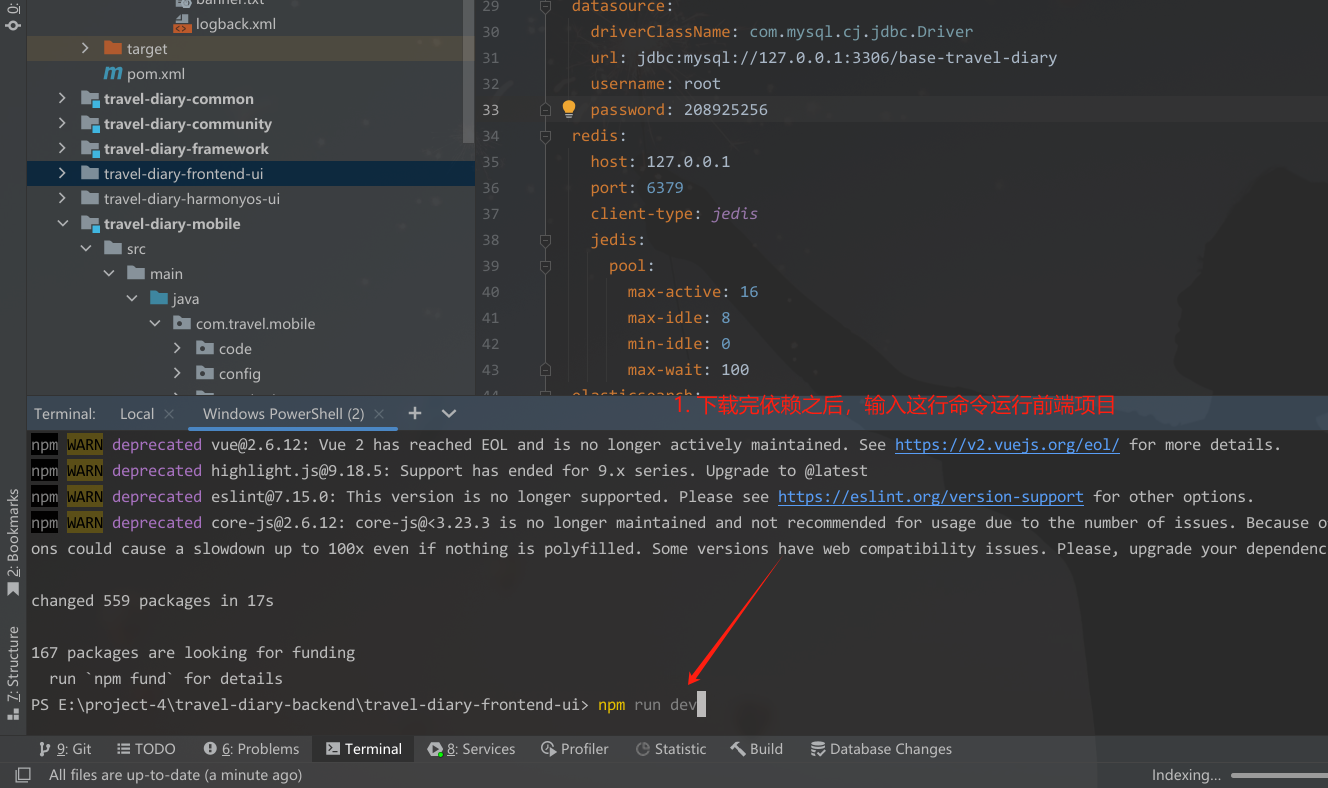Click the com.travel.mobile package icon
Viewport: 1328px width, 788px height.
182,324
